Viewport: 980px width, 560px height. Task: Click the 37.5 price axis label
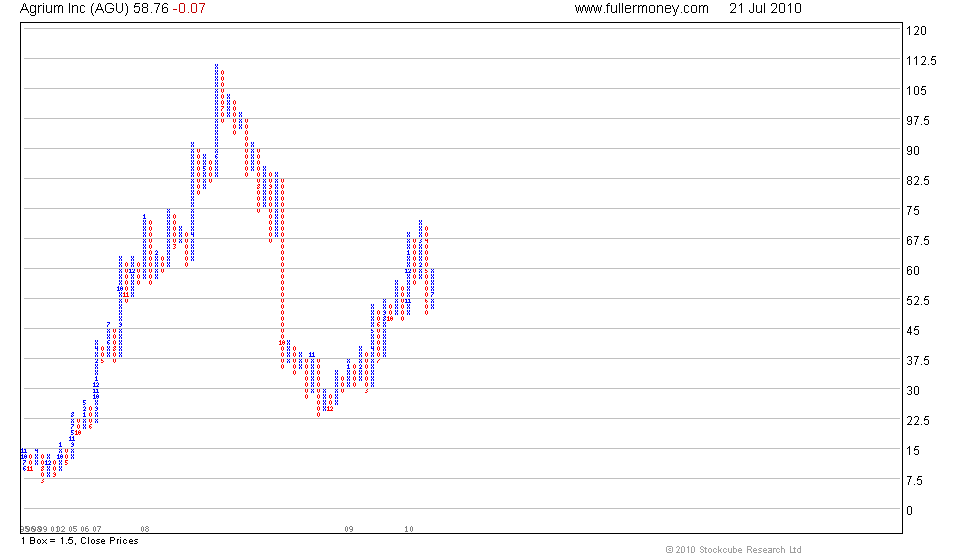pyautogui.click(x=918, y=361)
